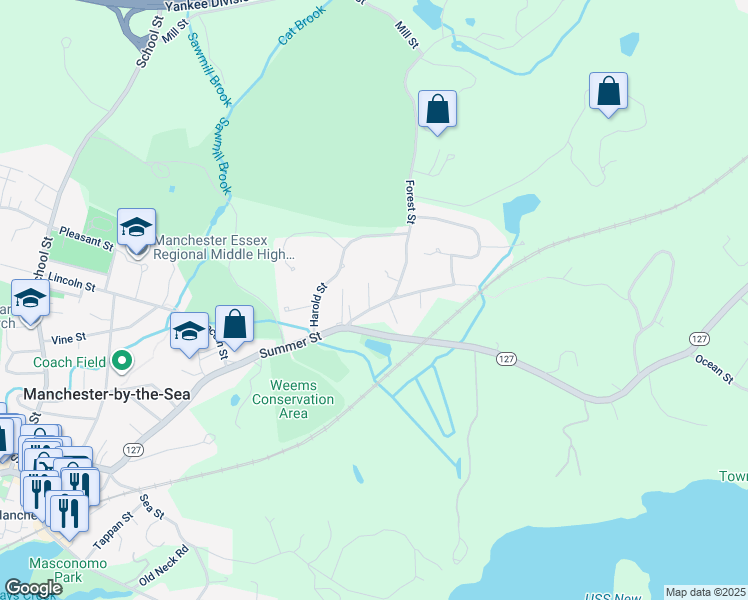Click the Cat Brook label
Screen dimensions: 748x600
tap(301, 25)
